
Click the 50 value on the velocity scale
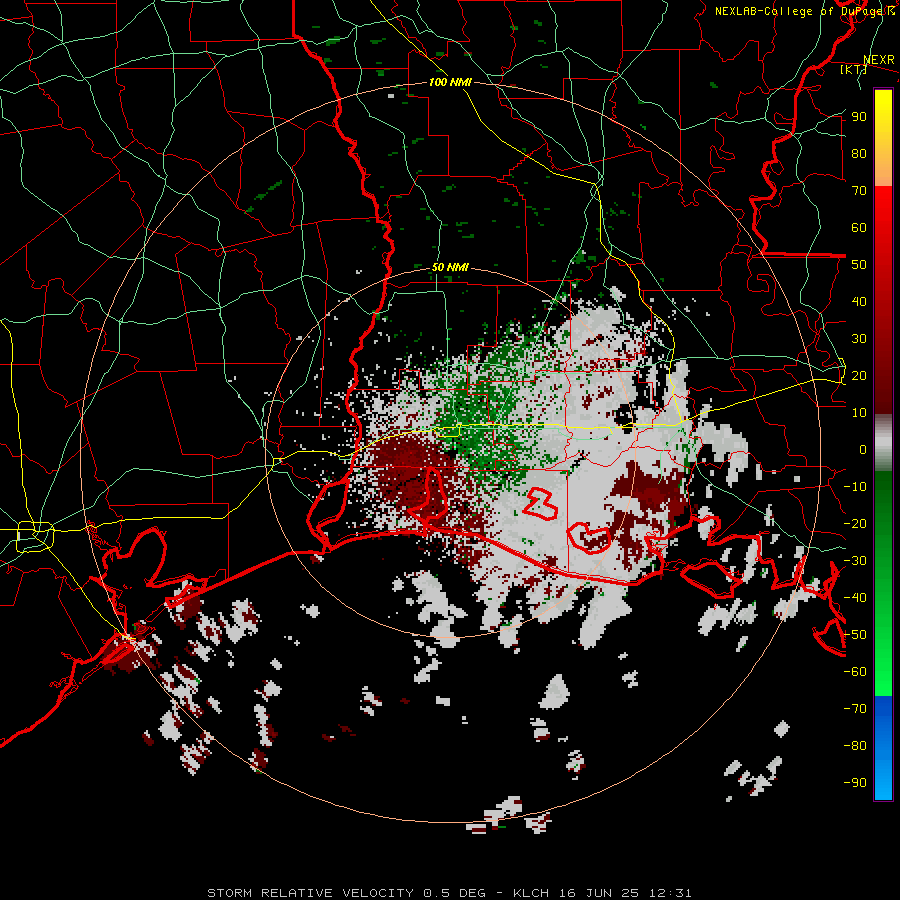[x=859, y=264]
